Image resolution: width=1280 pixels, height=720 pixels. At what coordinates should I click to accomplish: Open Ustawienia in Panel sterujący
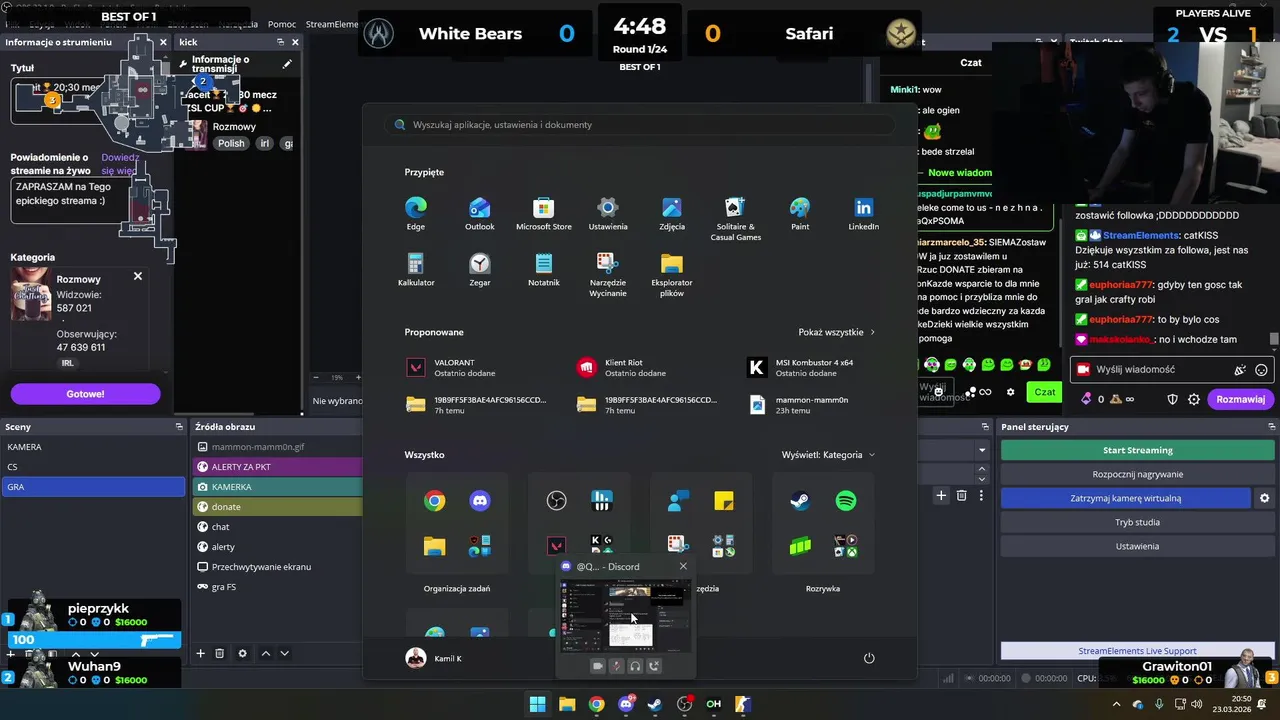(1137, 546)
